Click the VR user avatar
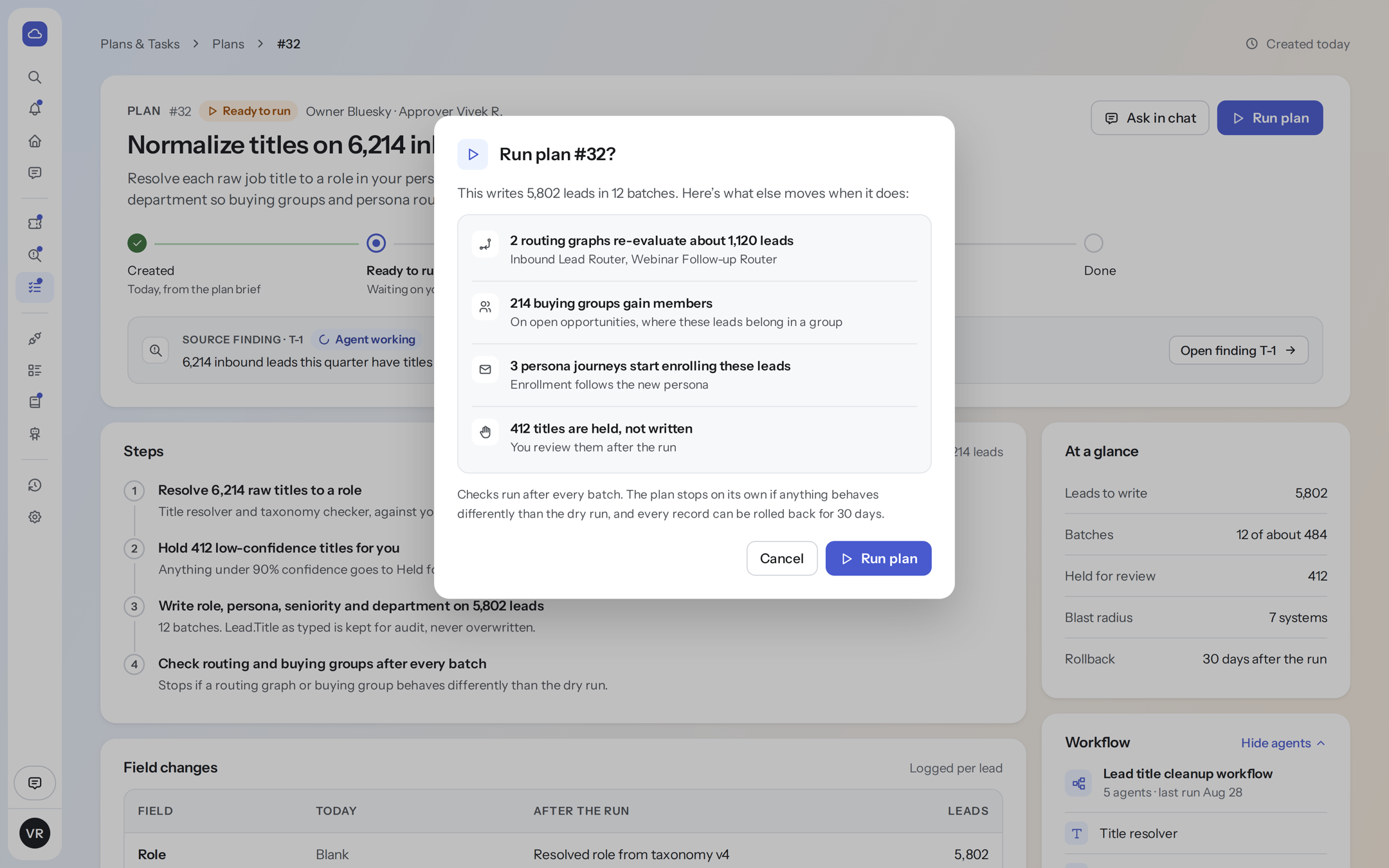 click(35, 833)
